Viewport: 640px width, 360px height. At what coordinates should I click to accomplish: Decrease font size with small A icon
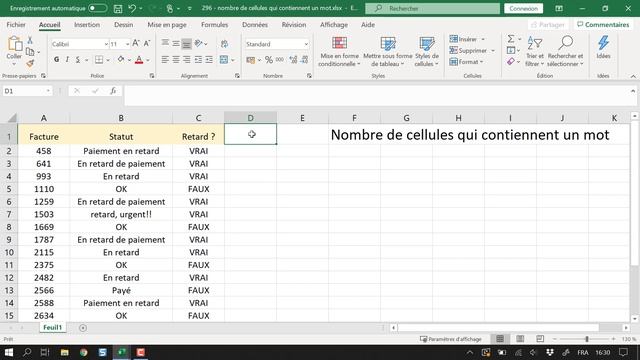tap(147, 43)
